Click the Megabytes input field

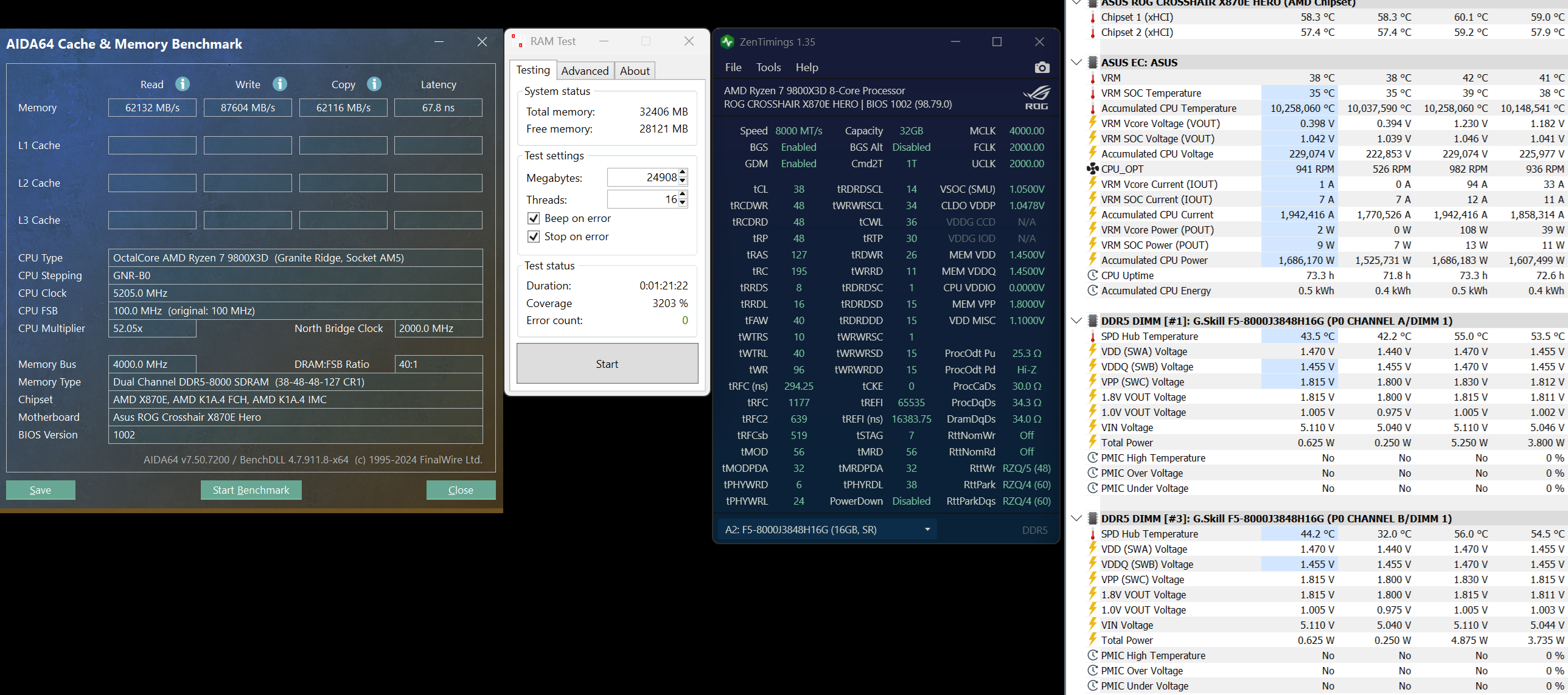(642, 178)
